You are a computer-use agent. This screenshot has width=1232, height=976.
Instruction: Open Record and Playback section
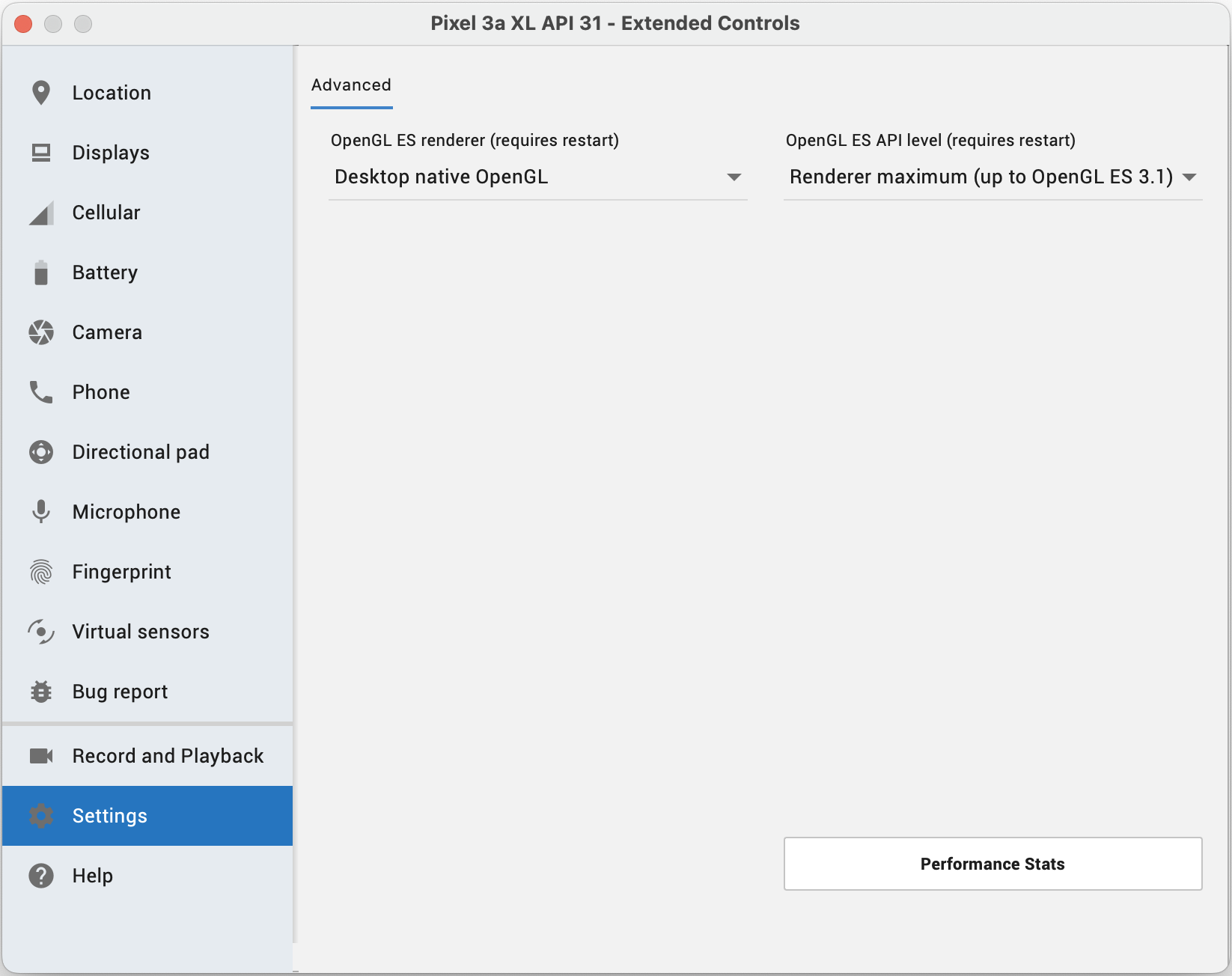point(167,756)
